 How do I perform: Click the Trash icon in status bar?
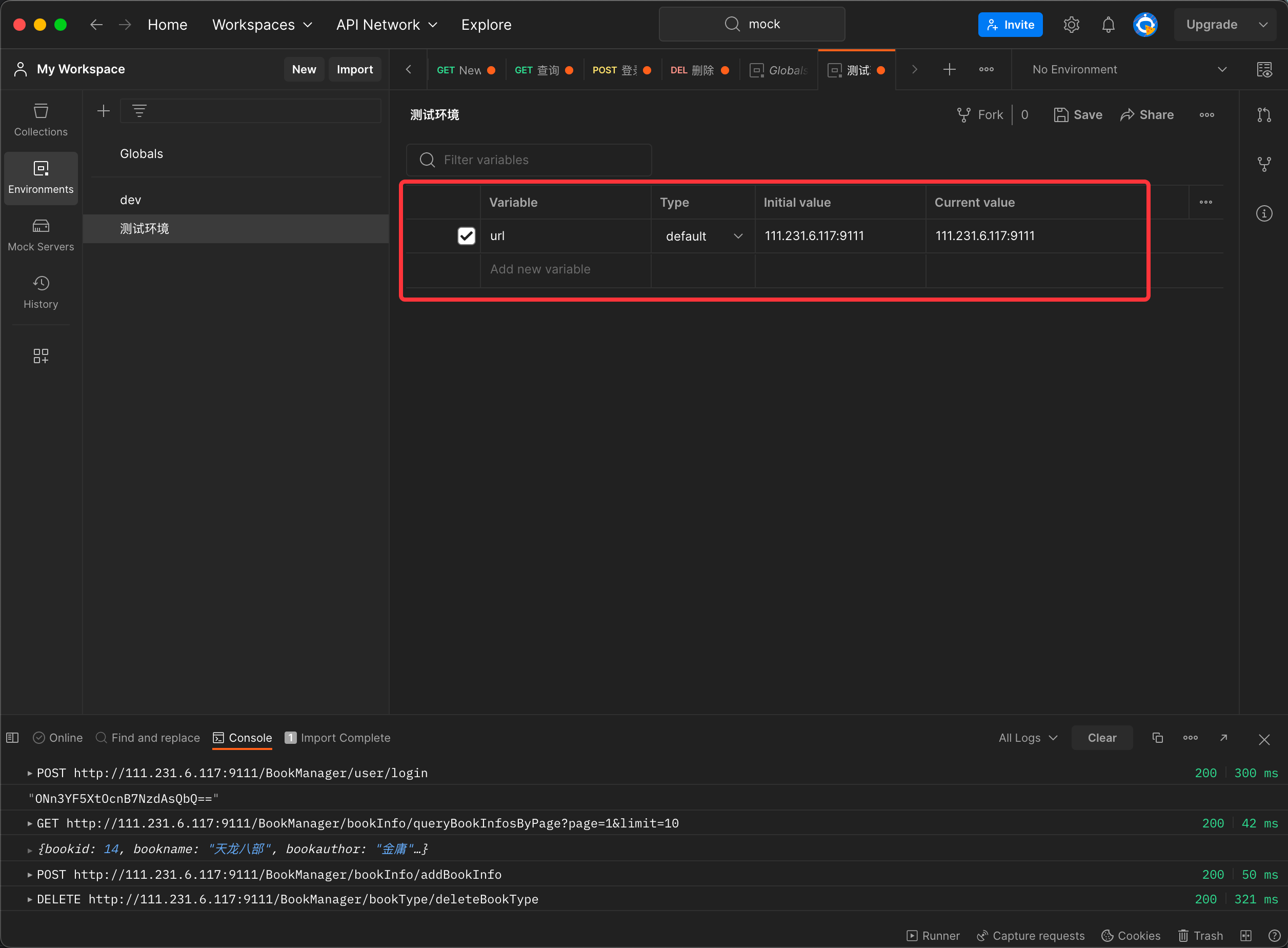click(1200, 935)
